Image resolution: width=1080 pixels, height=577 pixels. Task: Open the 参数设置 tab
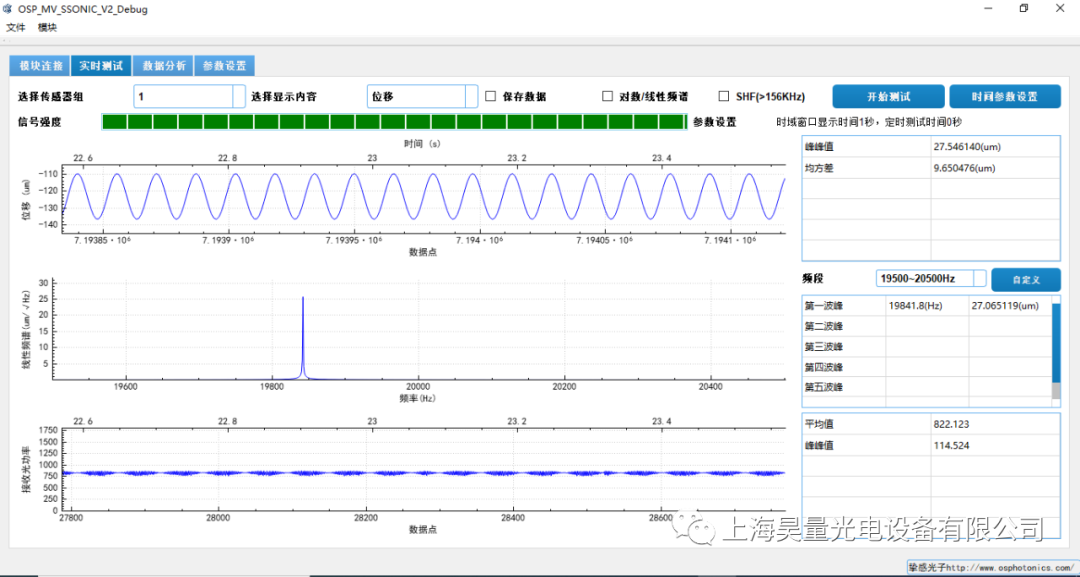point(224,64)
